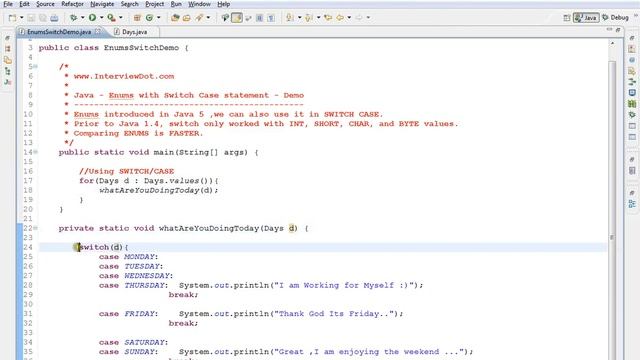Open the Search dropdown arrow

coord(208,18)
